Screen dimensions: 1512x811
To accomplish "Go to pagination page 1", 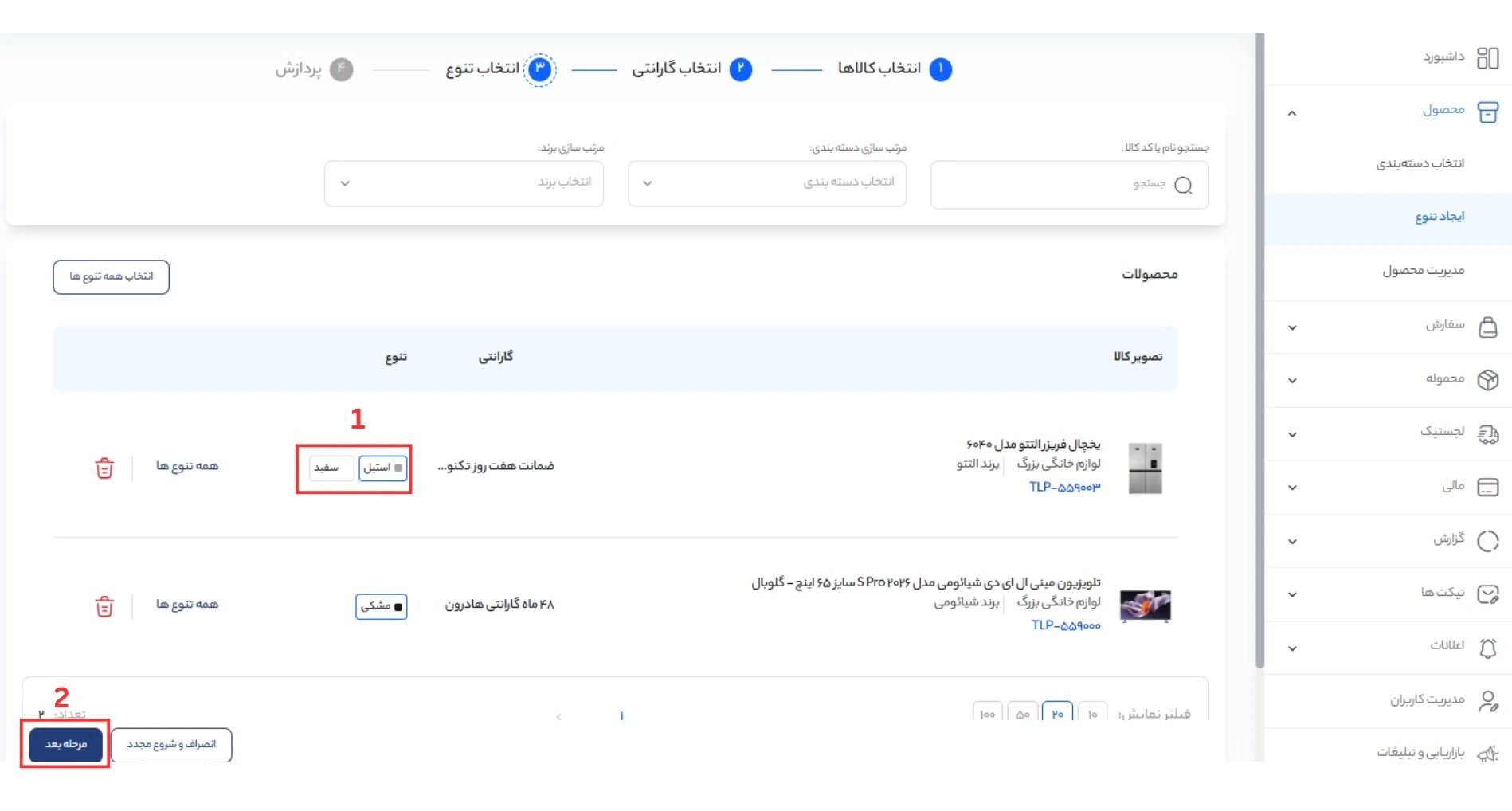I will 621,716.
